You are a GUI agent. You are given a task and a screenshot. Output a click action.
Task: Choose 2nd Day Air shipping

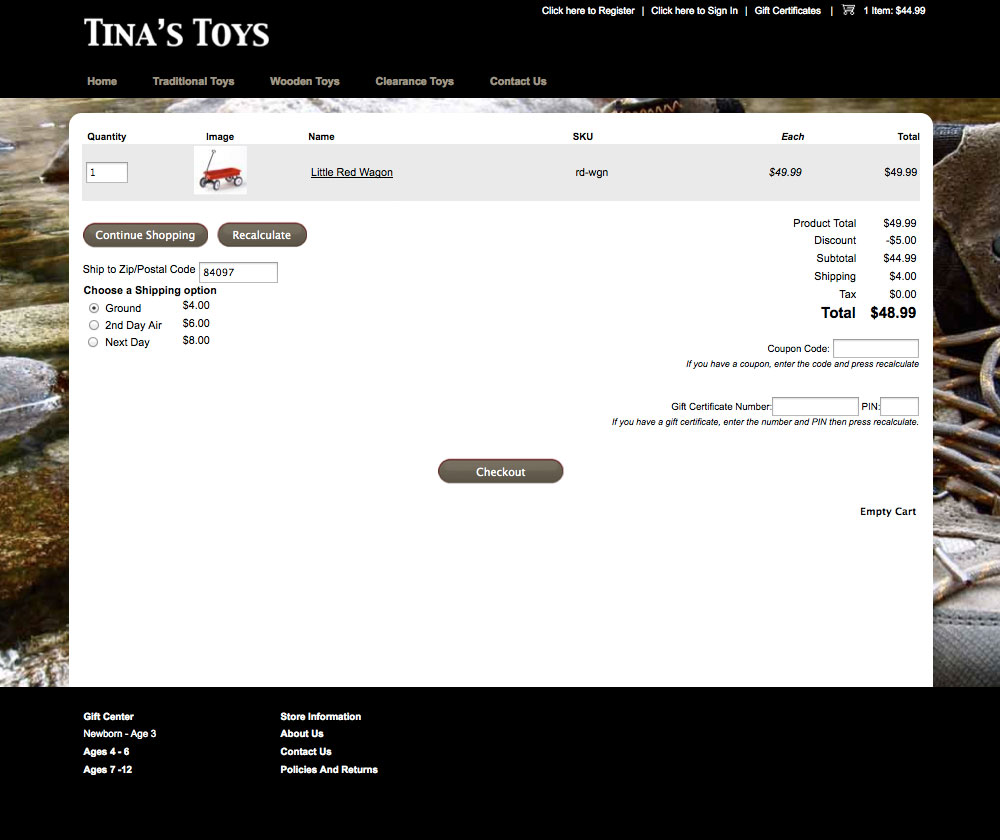[x=94, y=325]
